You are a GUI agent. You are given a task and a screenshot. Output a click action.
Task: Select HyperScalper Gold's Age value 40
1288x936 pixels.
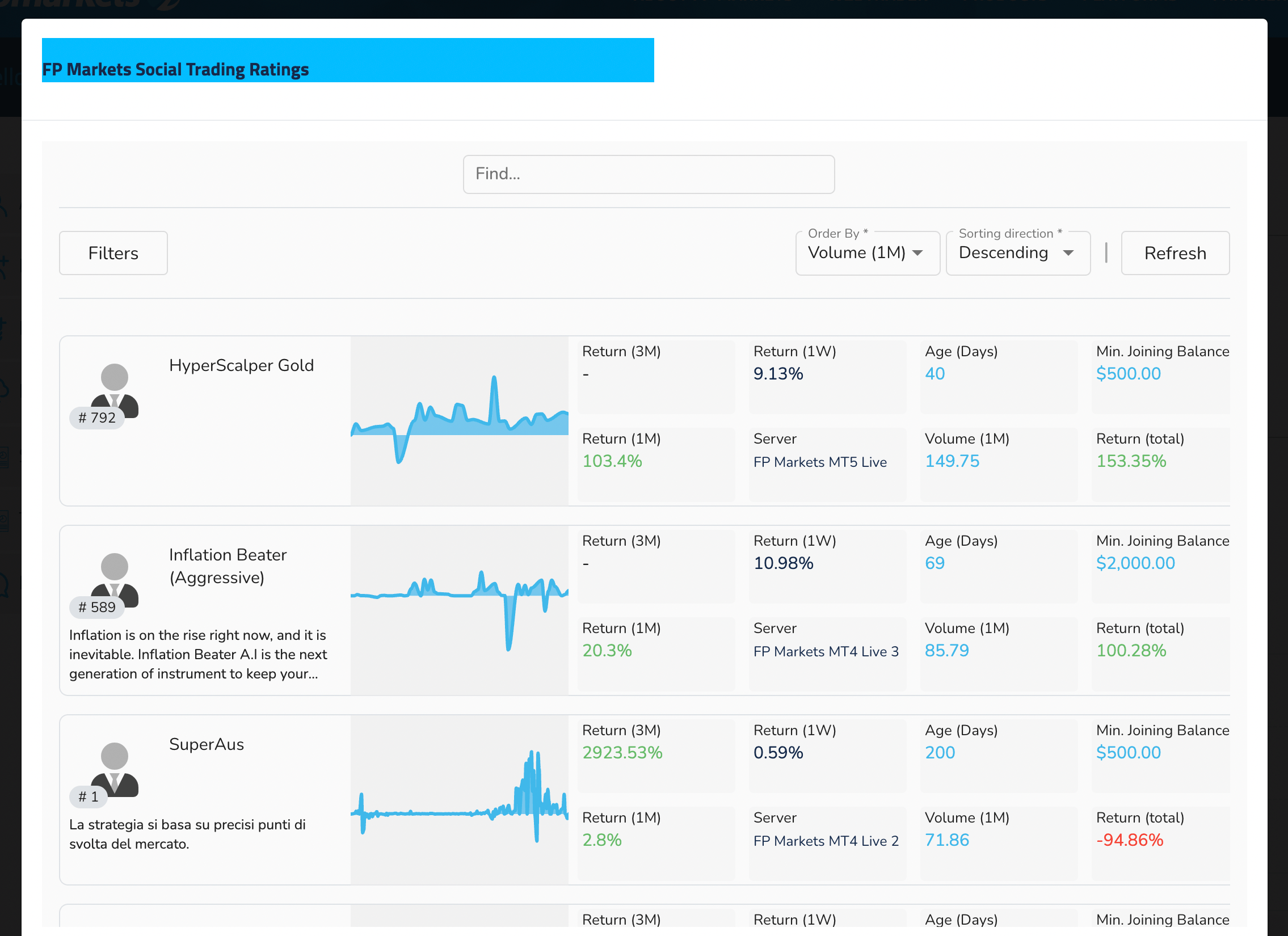(935, 373)
